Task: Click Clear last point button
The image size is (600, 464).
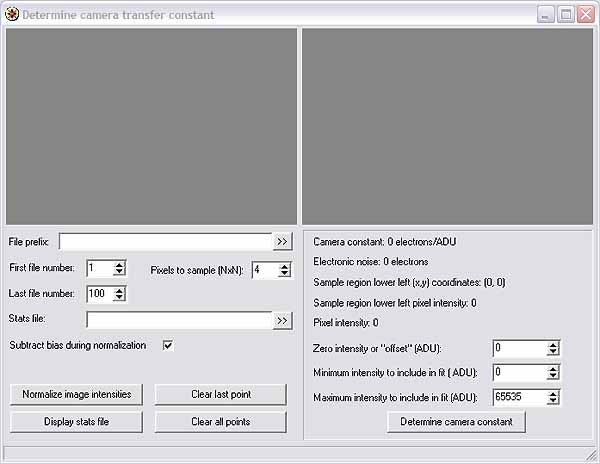Action: [221, 394]
